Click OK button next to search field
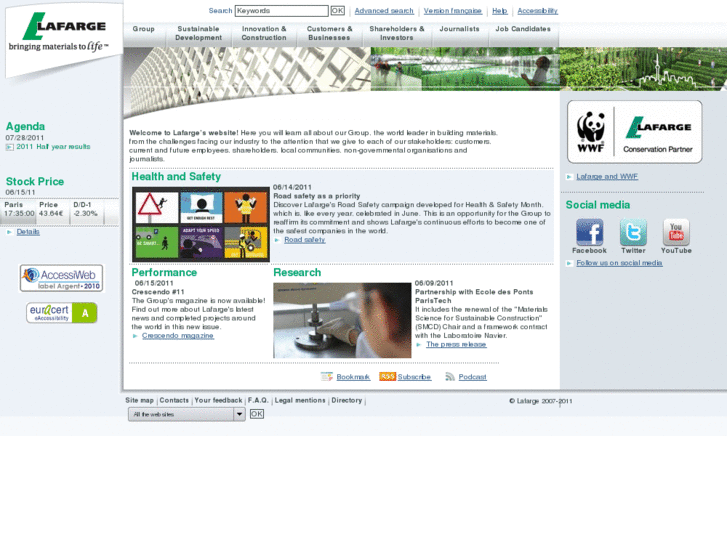Viewport: 727px width, 545px height. pos(338,11)
